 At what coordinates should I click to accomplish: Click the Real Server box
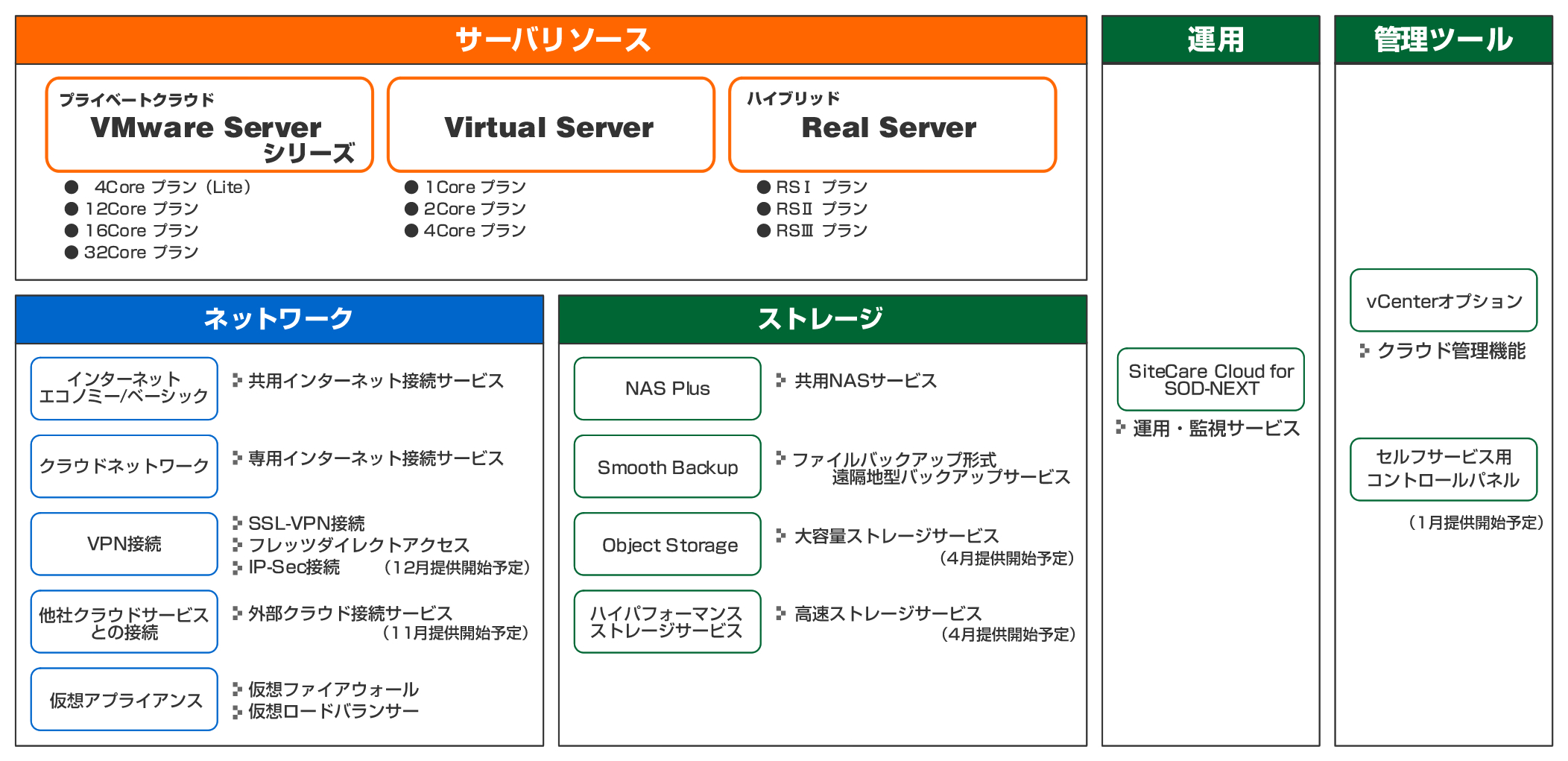click(x=892, y=125)
